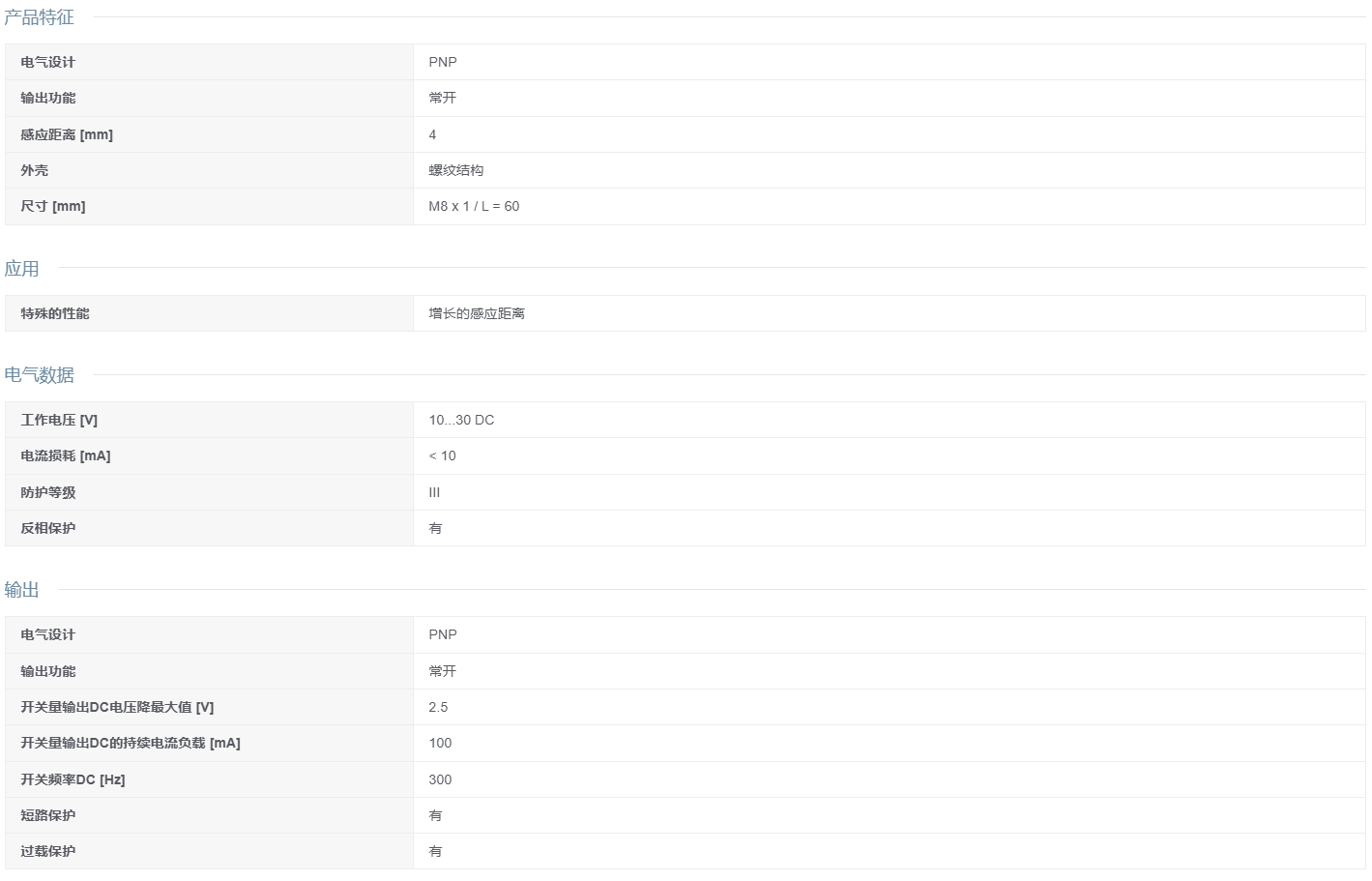
Task: Select 有 value in 短路保护 row
Action: (x=435, y=815)
